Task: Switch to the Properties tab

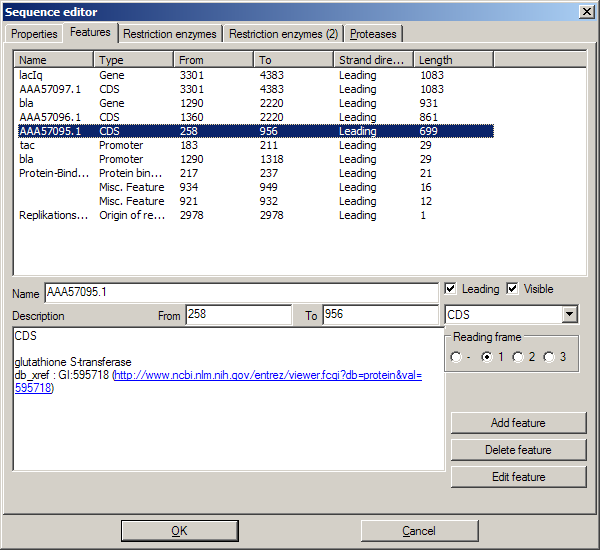Action: [34, 34]
